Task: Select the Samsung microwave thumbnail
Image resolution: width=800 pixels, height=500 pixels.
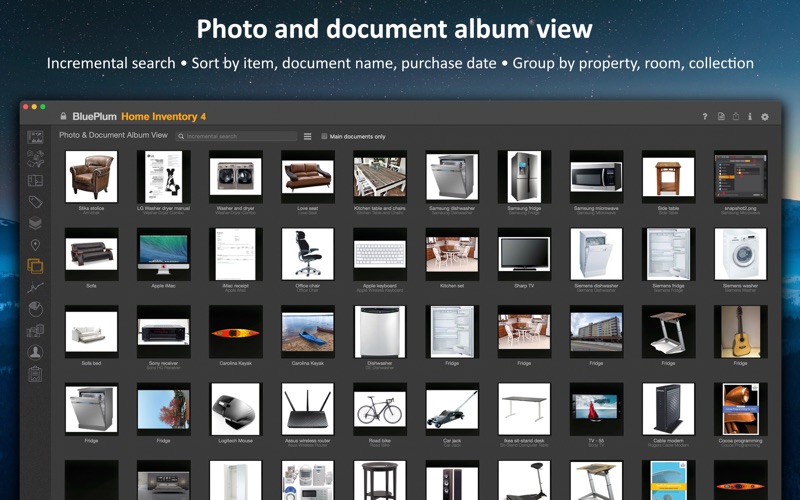Action: pos(596,177)
